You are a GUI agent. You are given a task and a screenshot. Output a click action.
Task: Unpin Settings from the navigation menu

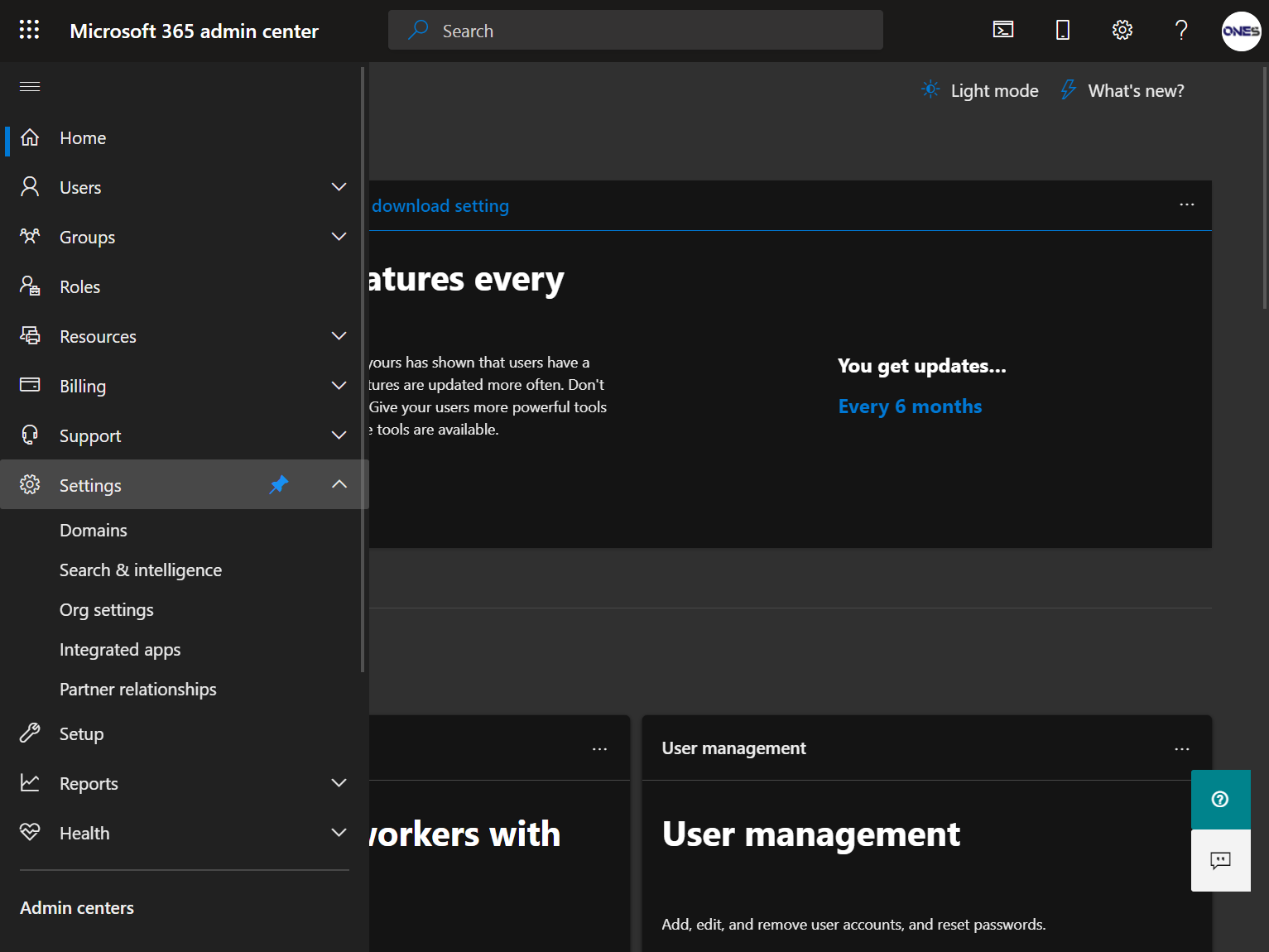pyautogui.click(x=279, y=485)
